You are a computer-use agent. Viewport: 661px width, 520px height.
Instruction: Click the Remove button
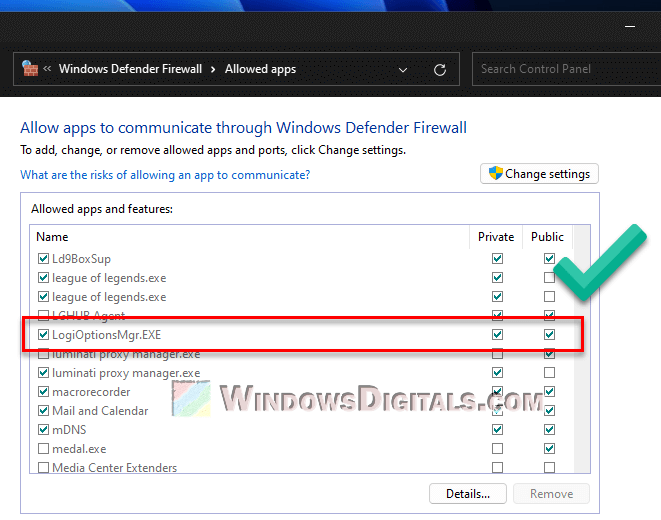[551, 493]
